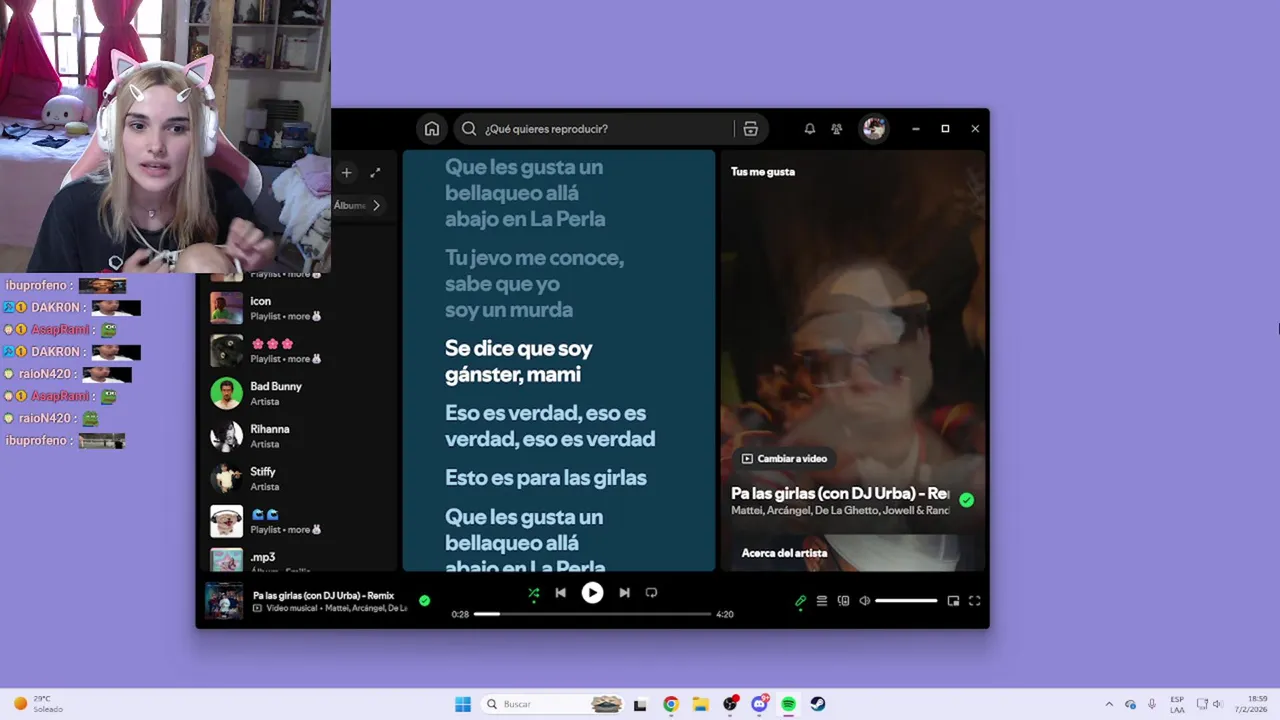
Task: Show hidden system tray icons chevron
Action: tap(1109, 704)
